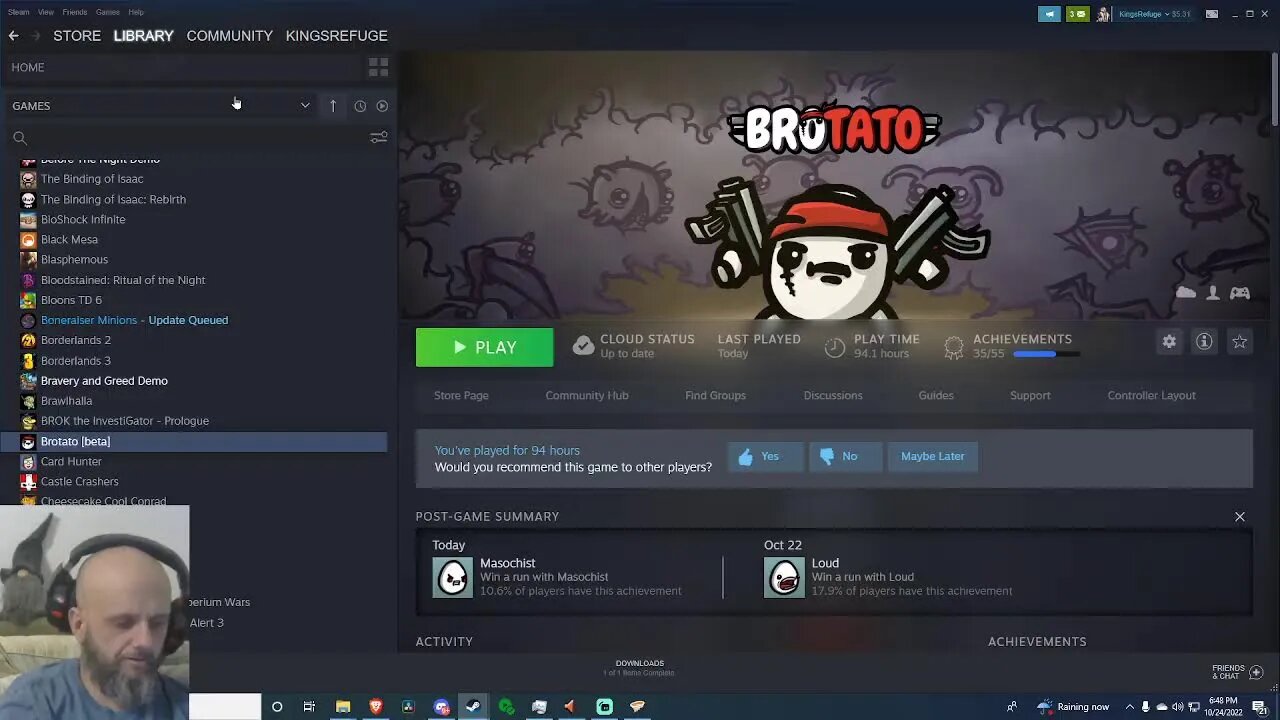Click the main page vertical scrollbar
Image resolution: width=1280 pixels, height=720 pixels.
point(1274,90)
